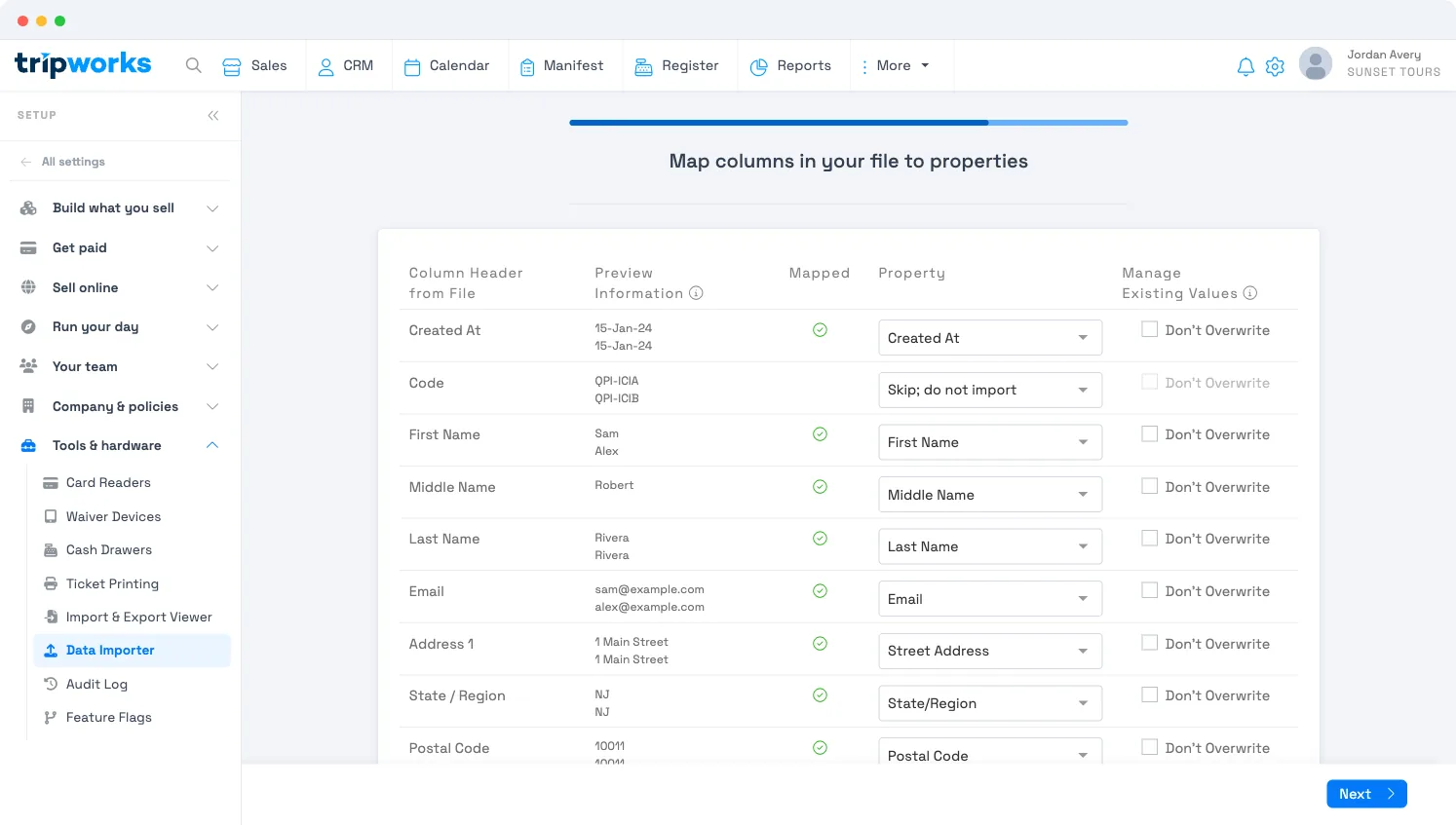Click the Jordan Avery user avatar
The image size is (1456, 825).
click(1316, 63)
